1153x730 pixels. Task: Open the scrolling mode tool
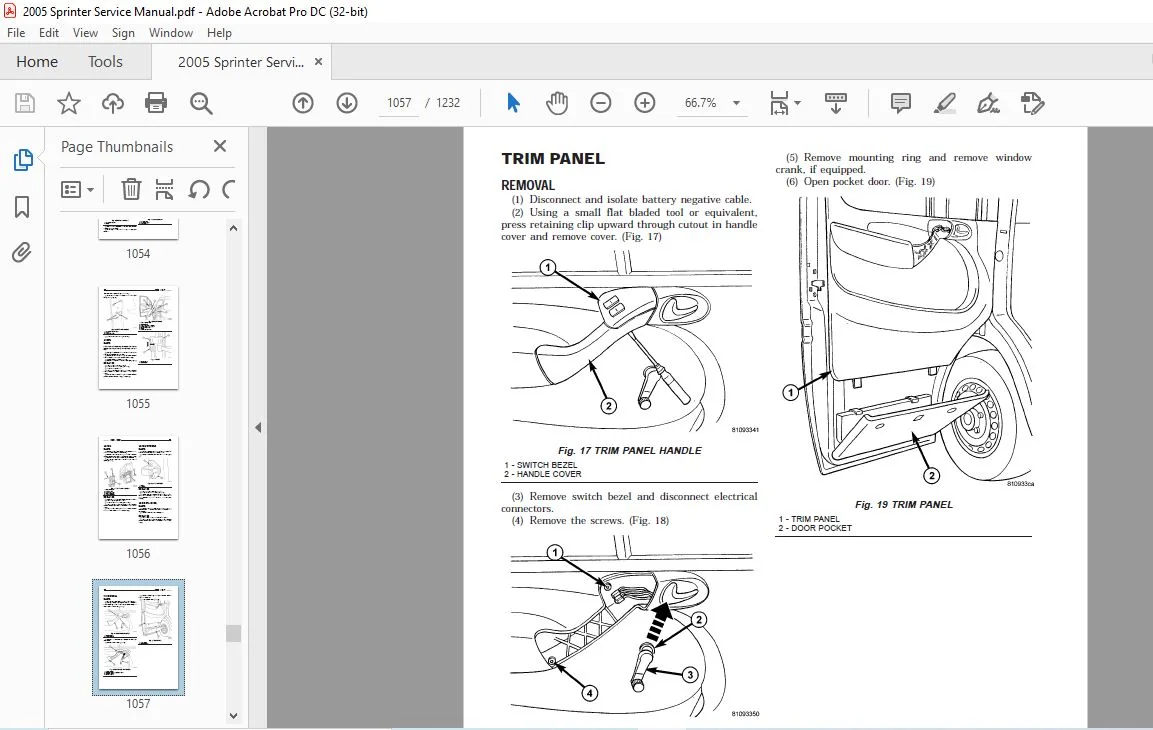836,103
